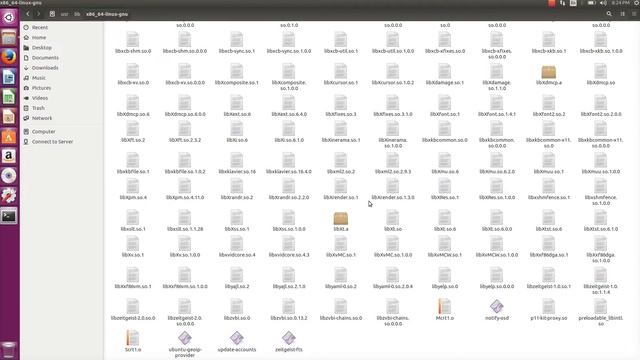Select the libXrender.so.1 file
The height and width of the screenshot is (360, 640).
click(341, 190)
